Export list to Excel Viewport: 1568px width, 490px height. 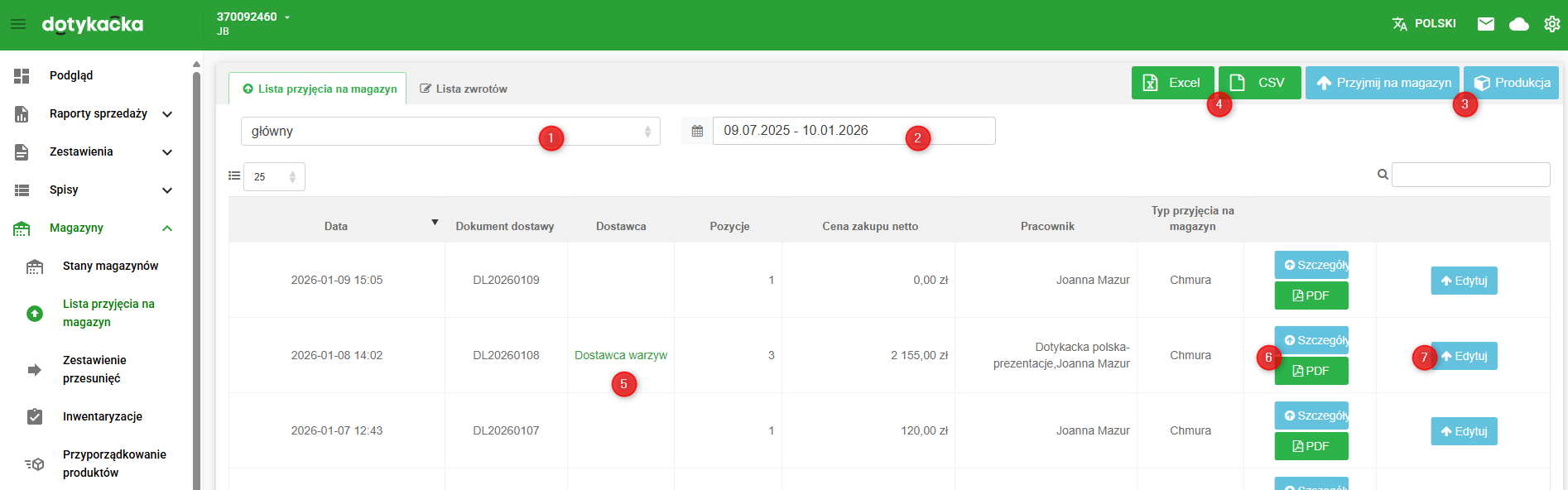click(1172, 83)
